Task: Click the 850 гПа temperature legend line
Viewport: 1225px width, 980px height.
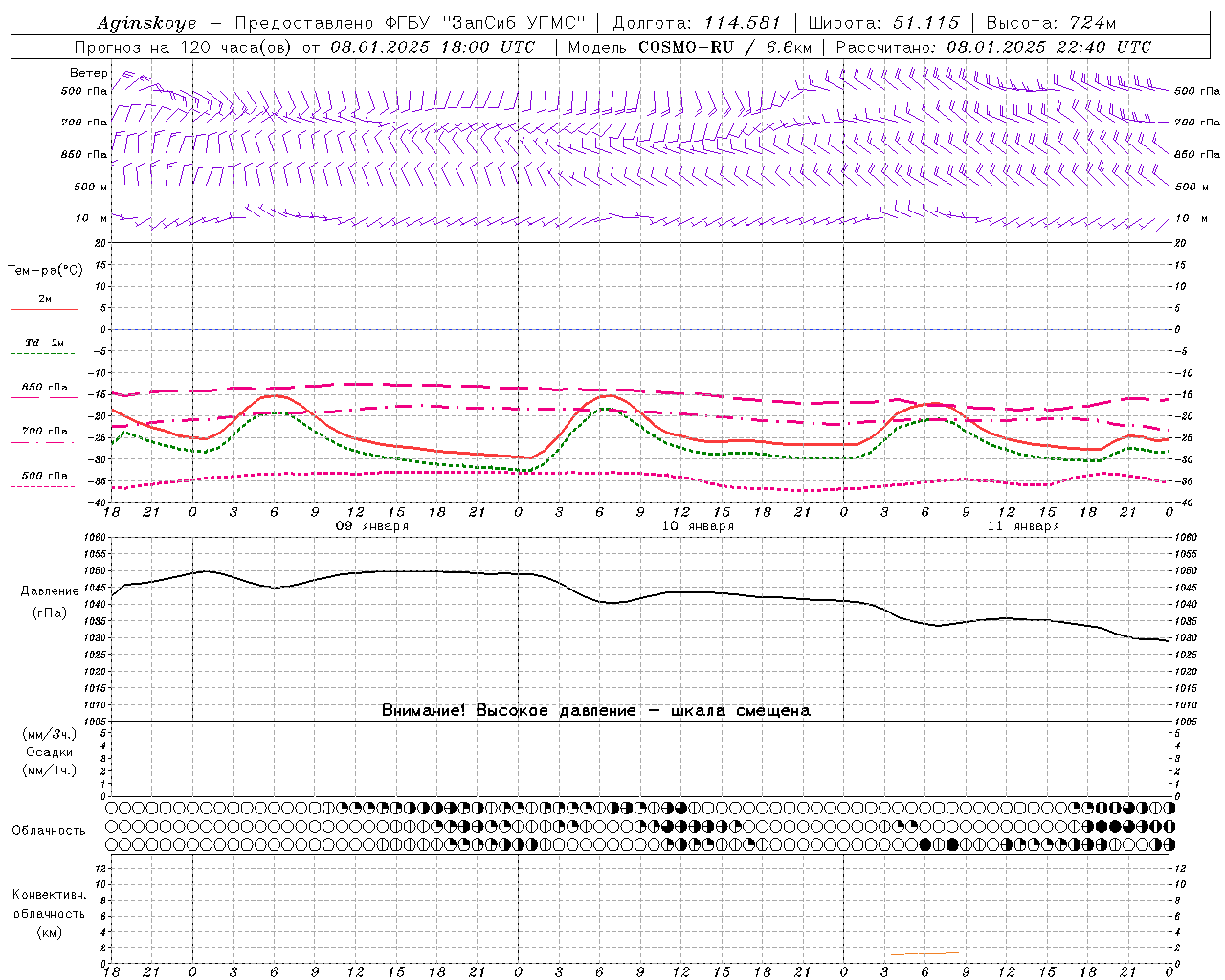Action: pyautogui.click(x=44, y=398)
